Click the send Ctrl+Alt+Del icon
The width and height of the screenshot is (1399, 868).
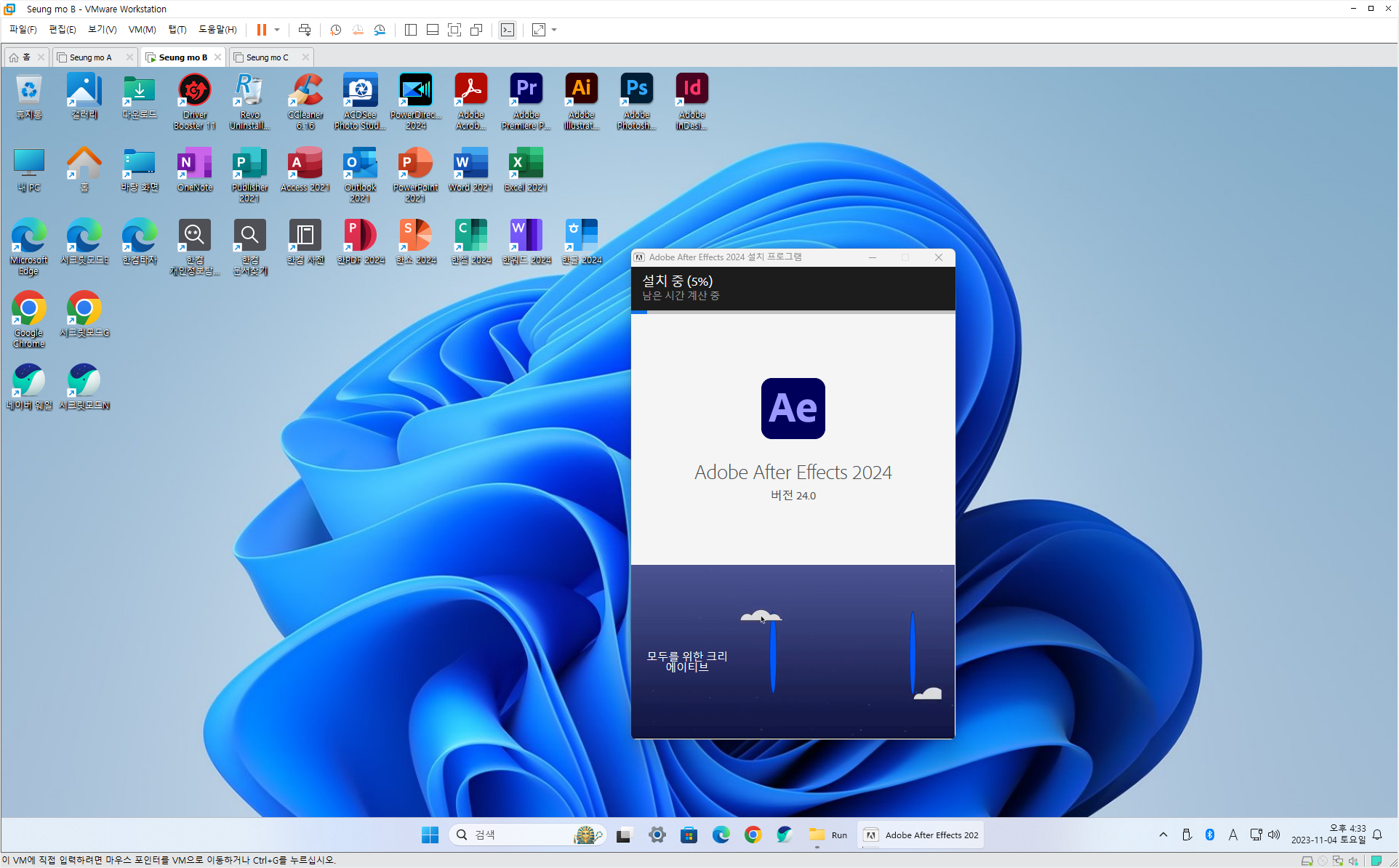(305, 30)
